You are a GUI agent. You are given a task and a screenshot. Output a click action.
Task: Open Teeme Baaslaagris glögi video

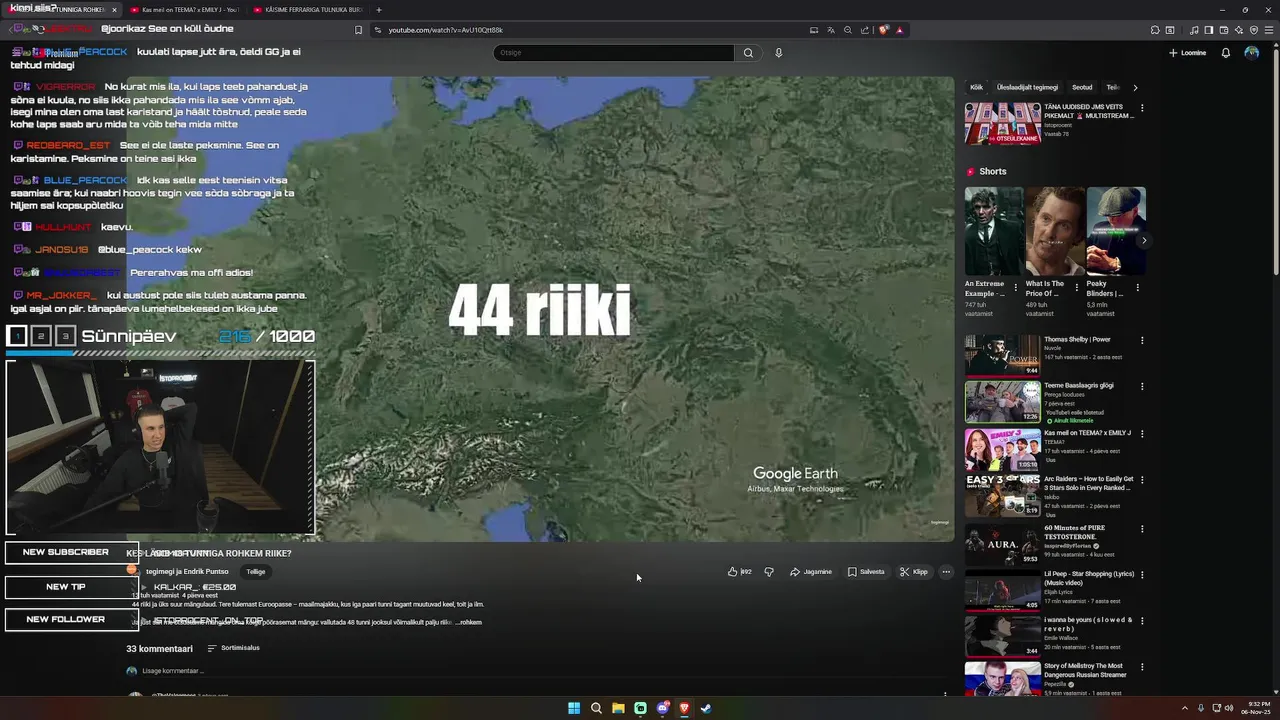pyautogui.click(x=1002, y=402)
